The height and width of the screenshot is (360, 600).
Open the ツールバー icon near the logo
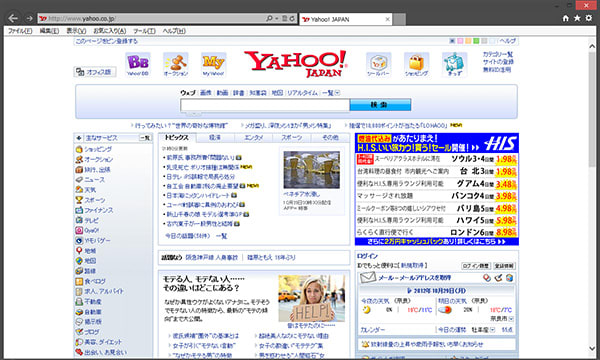tap(378, 64)
